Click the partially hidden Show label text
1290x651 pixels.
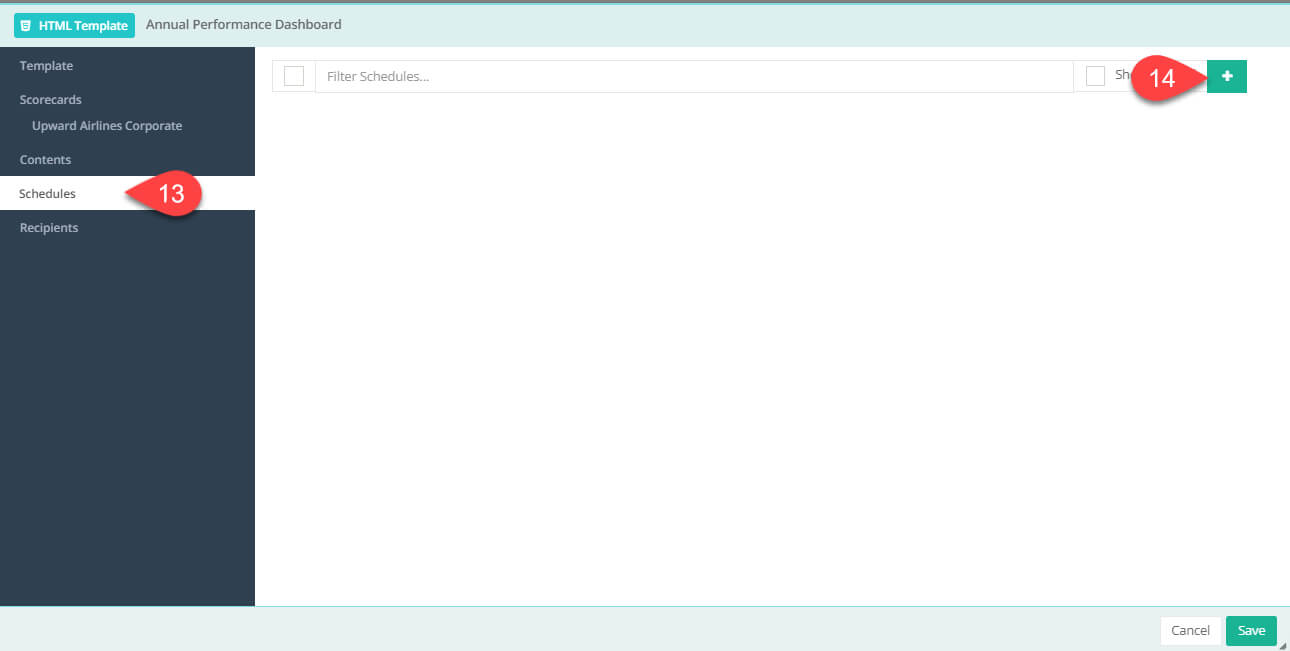[1122, 75]
